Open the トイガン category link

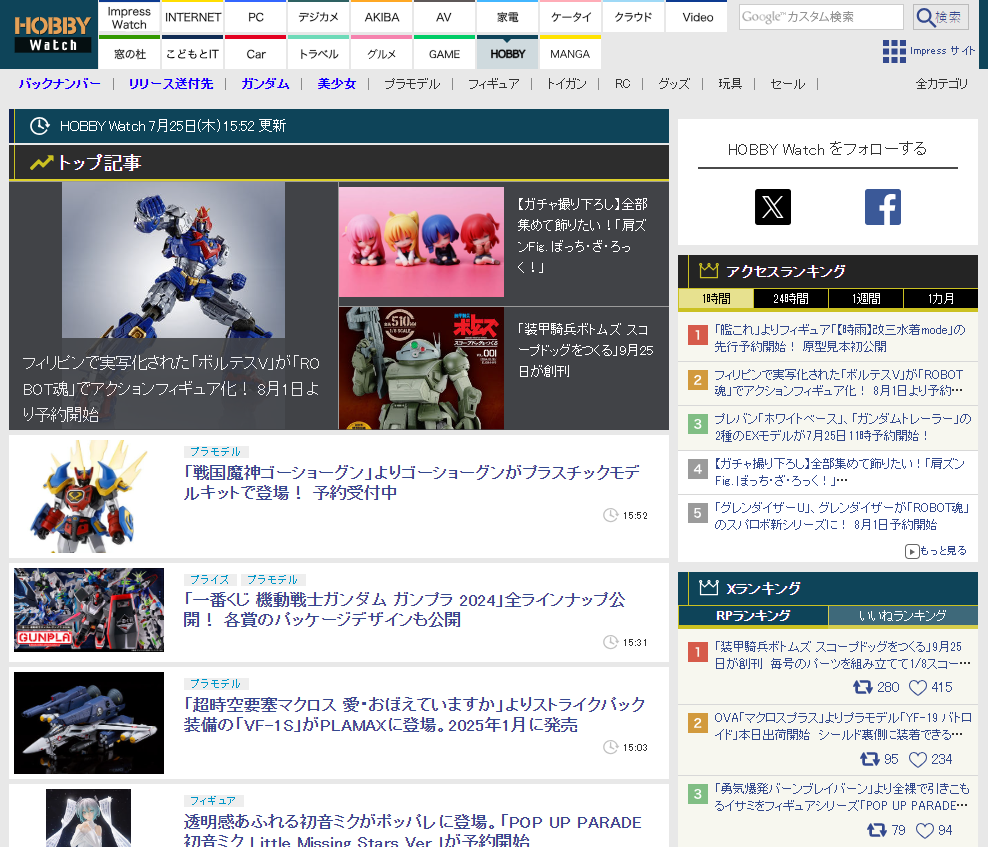click(566, 84)
